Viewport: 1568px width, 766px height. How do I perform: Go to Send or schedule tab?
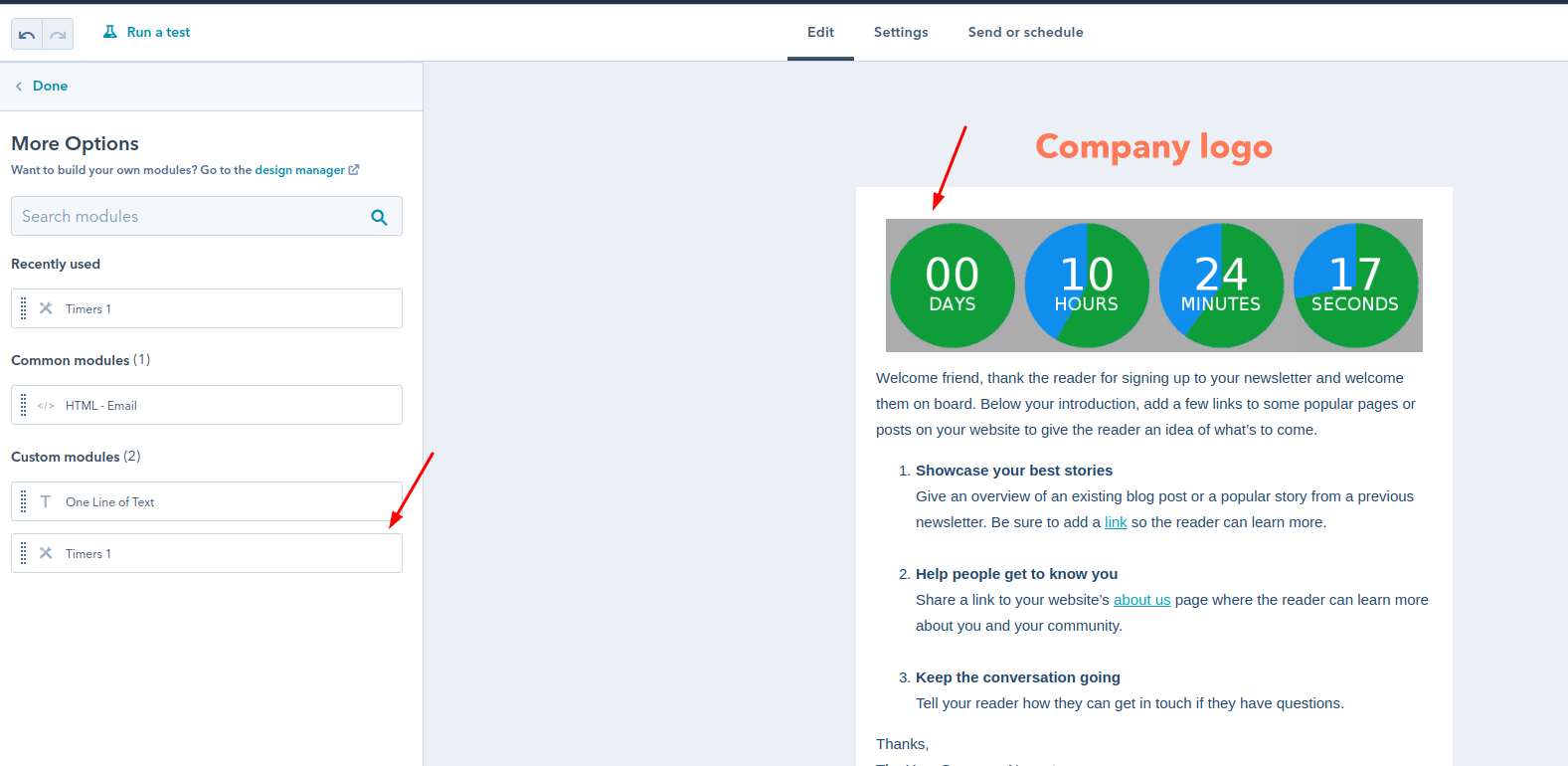pos(1026,32)
